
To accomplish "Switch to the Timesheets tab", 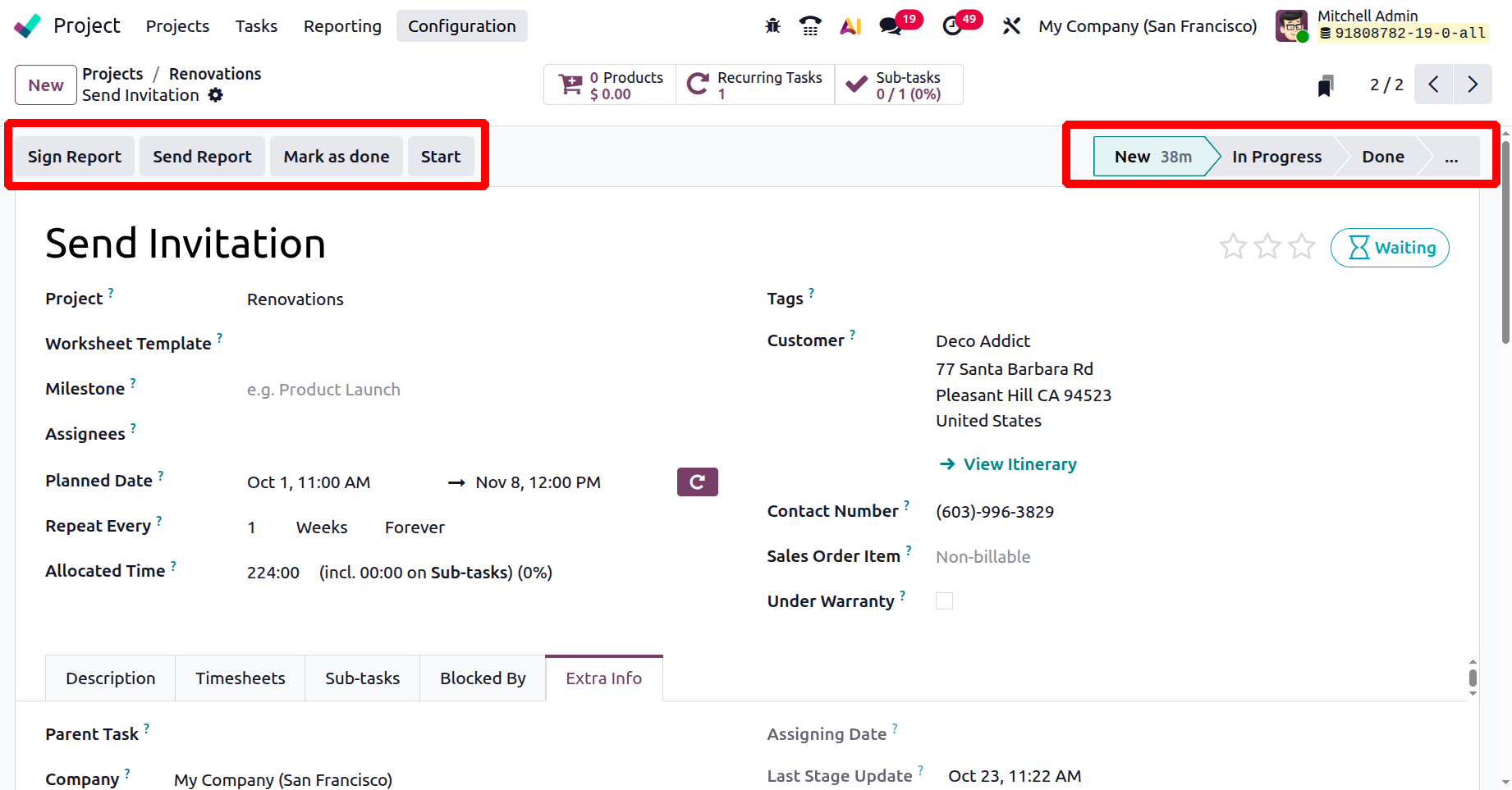I will click(x=241, y=678).
